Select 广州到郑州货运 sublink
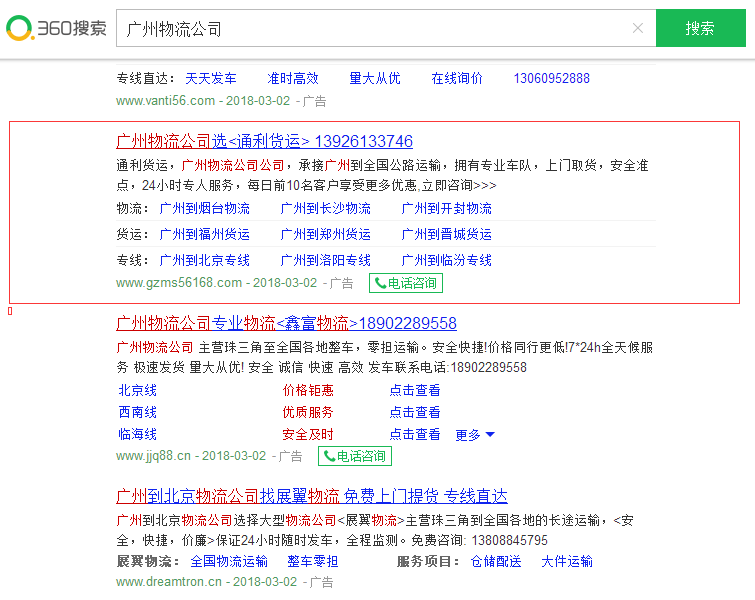Screen dimensions: 755x600 325,234
